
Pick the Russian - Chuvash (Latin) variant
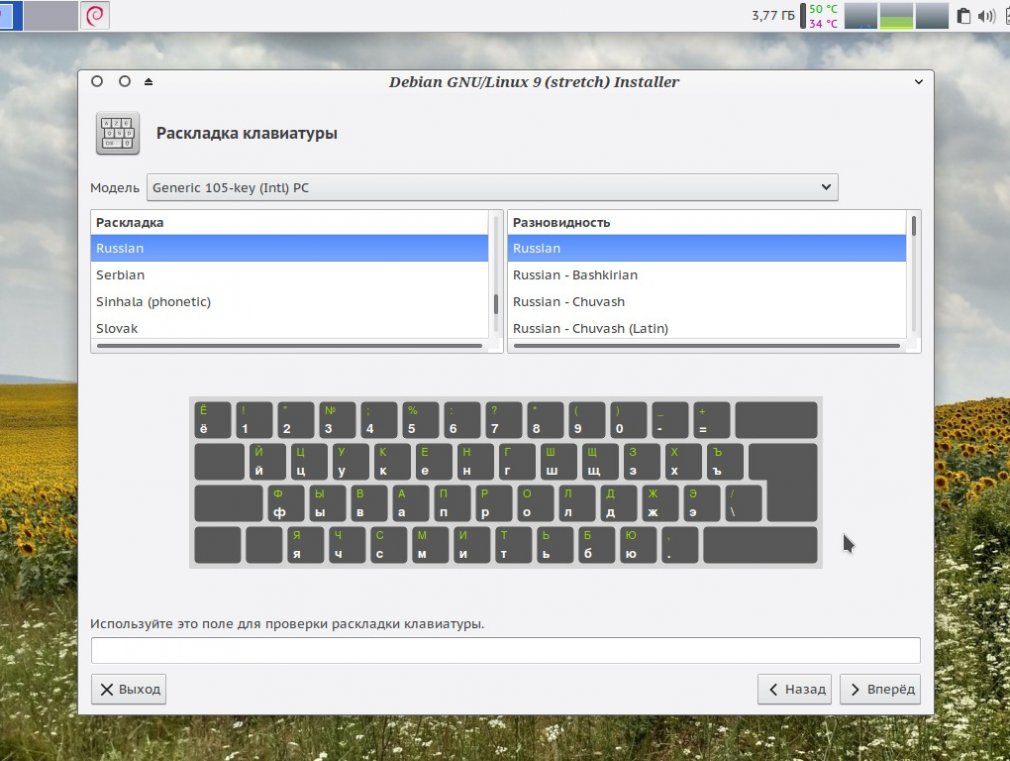pyautogui.click(x=707, y=328)
